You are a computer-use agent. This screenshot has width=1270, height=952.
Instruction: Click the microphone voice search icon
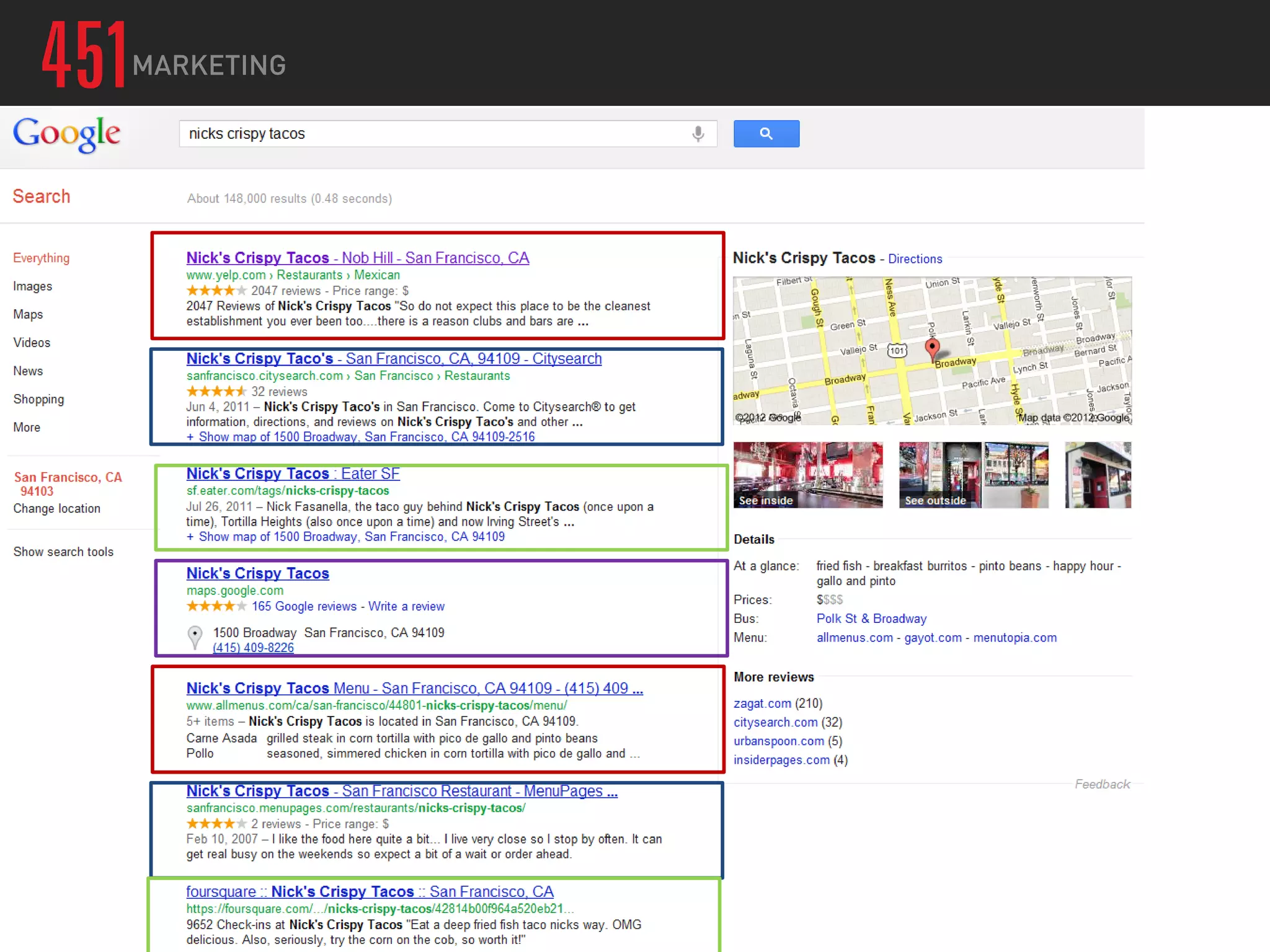pyautogui.click(x=698, y=134)
